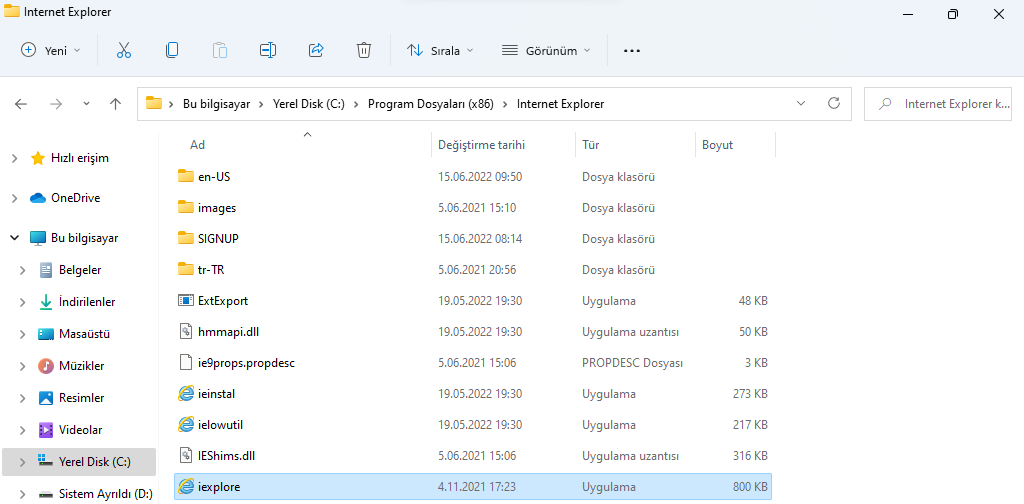Viewport: 1024px width, 504px height.
Task: Open the Sırala (Sort) dropdown
Action: coord(440,50)
